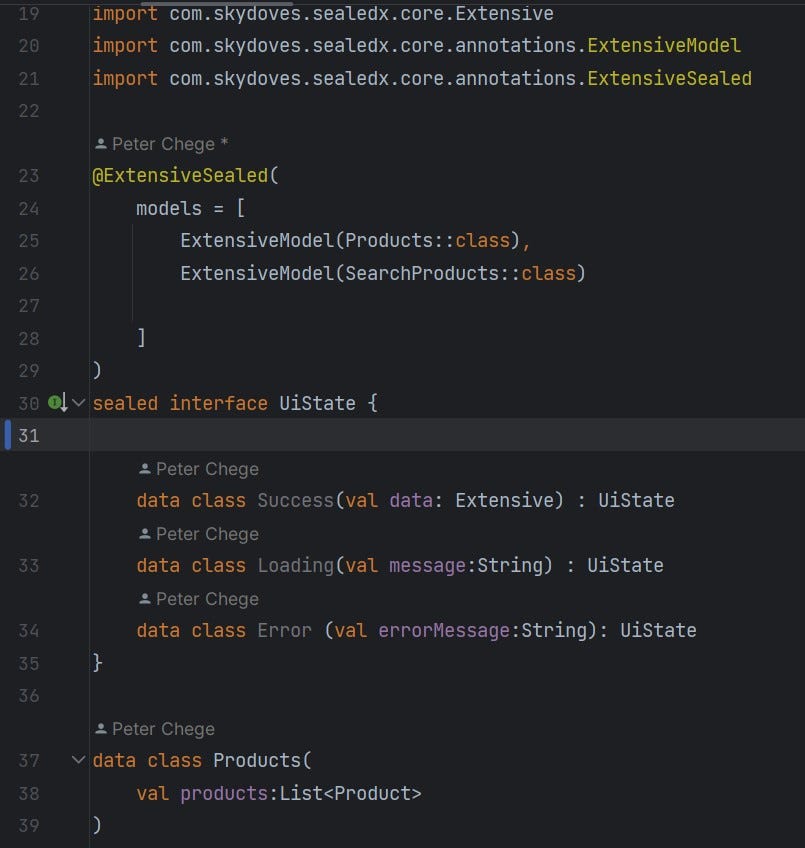
Task: Toggle a breakpoint beside line 38
Action: click(x=60, y=792)
